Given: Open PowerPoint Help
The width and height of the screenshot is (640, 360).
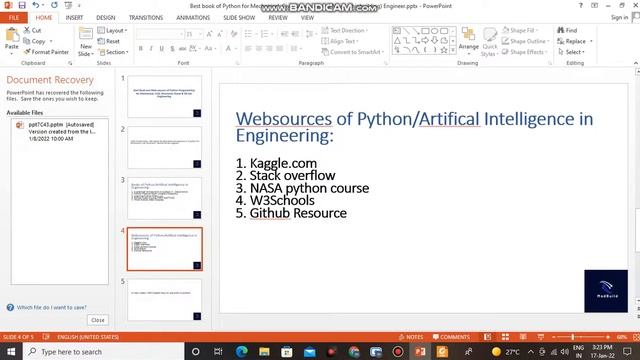Looking at the screenshot, I should tap(581, 5).
